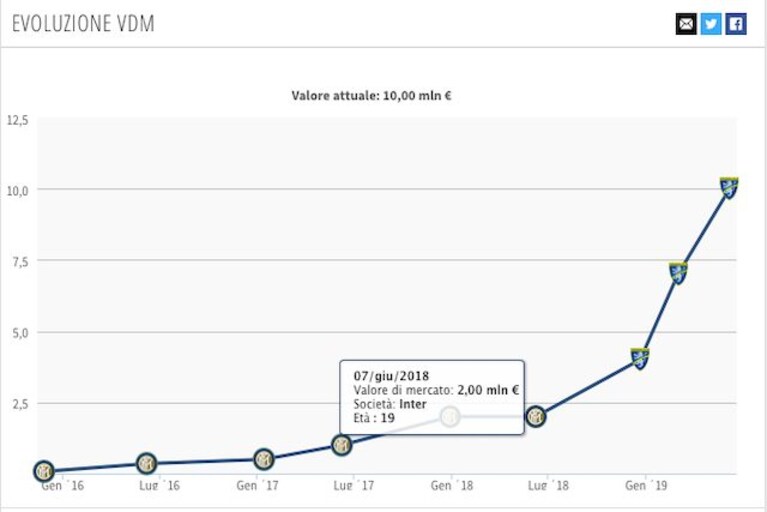Screen dimensions: 767x512
Task: Select the Inter crest marker at the 2,00 mln value near Lug '18
Action: click(536, 417)
